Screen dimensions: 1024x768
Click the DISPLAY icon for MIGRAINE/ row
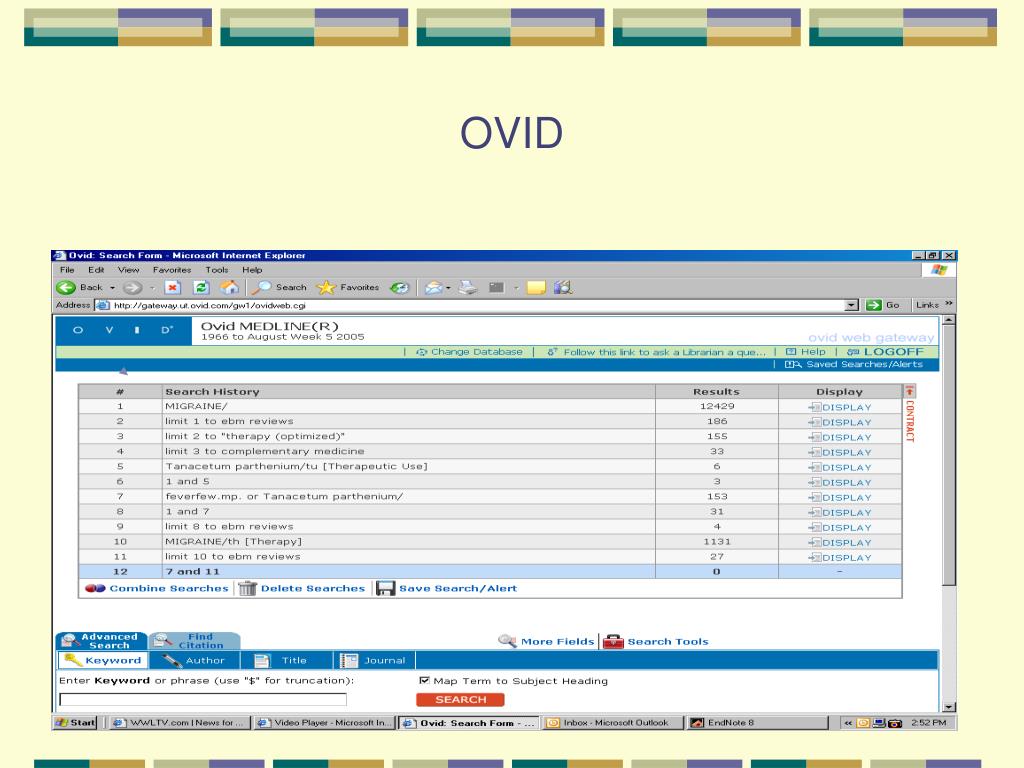point(815,408)
